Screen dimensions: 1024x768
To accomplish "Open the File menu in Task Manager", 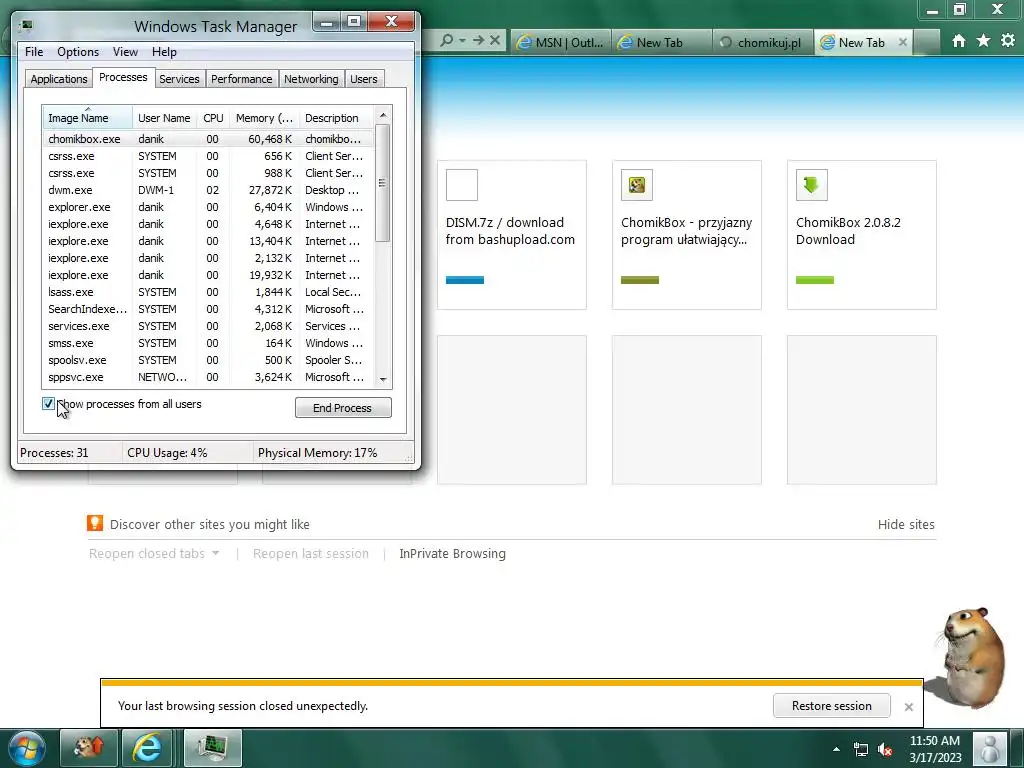I will click(34, 52).
